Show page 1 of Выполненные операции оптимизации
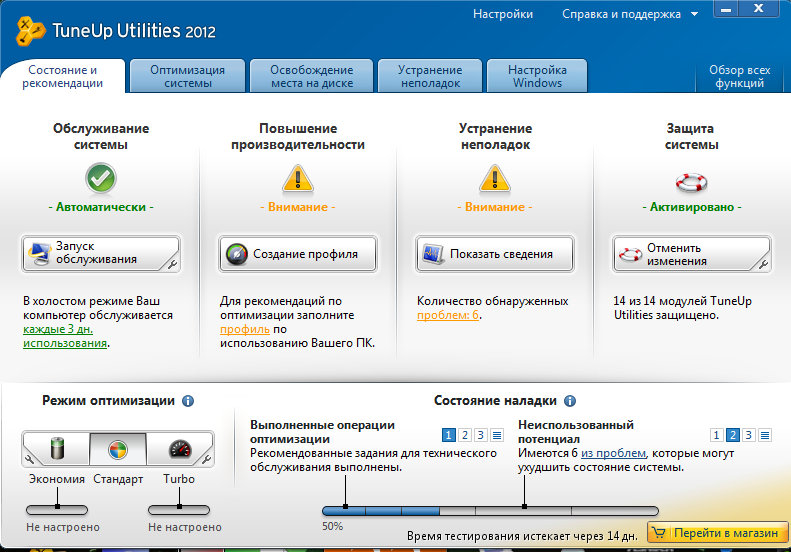The image size is (791, 552). [448, 434]
